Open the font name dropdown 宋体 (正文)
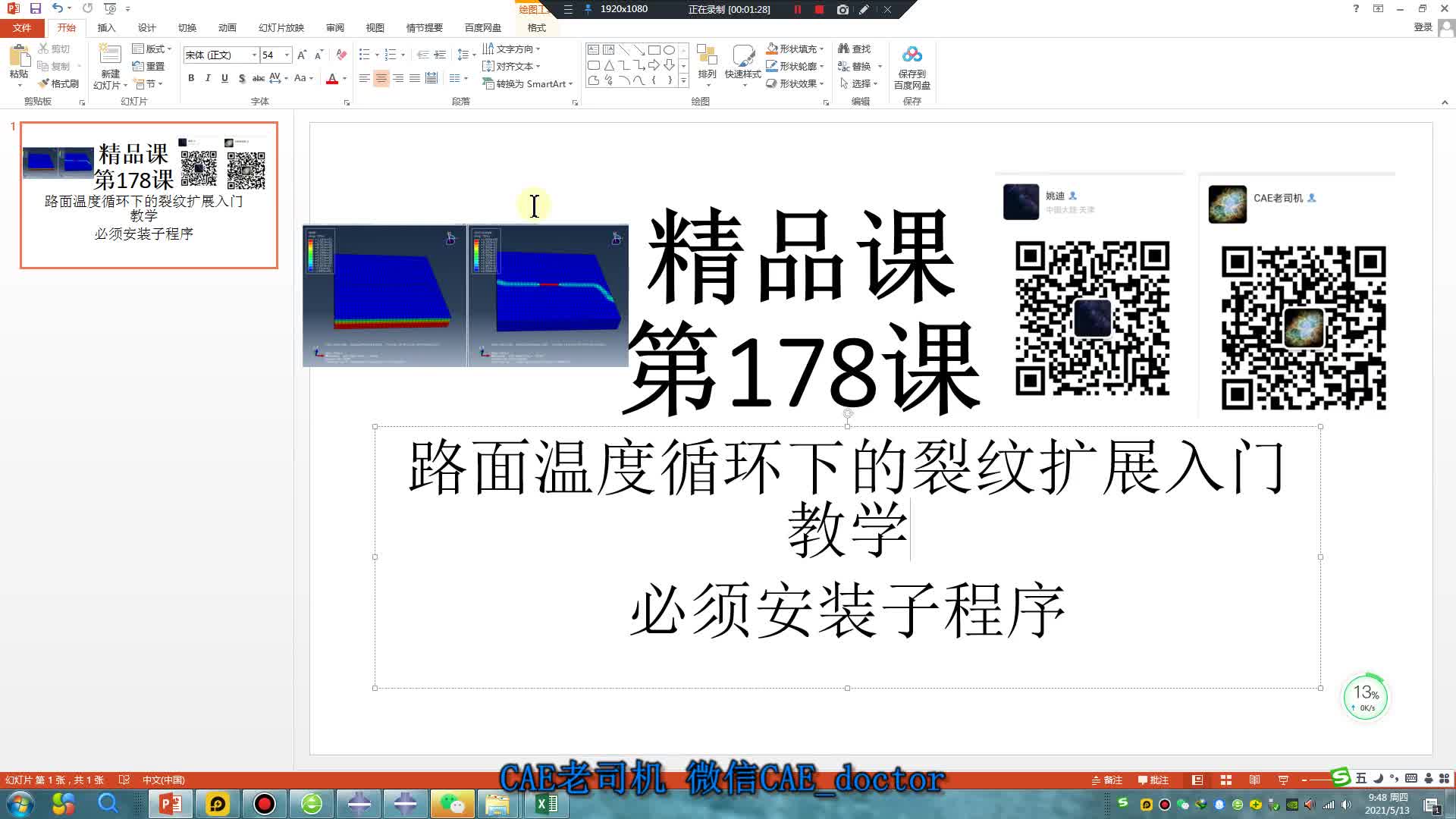Image resolution: width=1456 pixels, height=819 pixels. [x=254, y=55]
